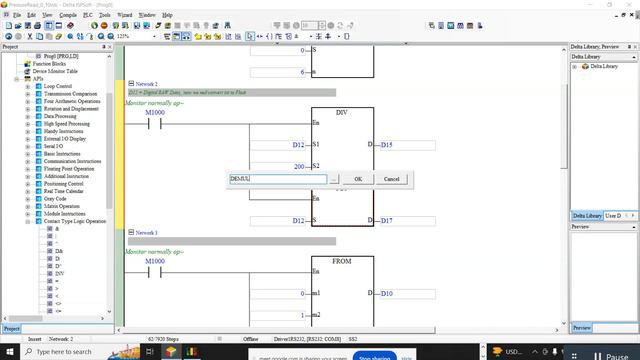
Task: Collapse the Contact Type Logic Operation folder
Action: 28,221
